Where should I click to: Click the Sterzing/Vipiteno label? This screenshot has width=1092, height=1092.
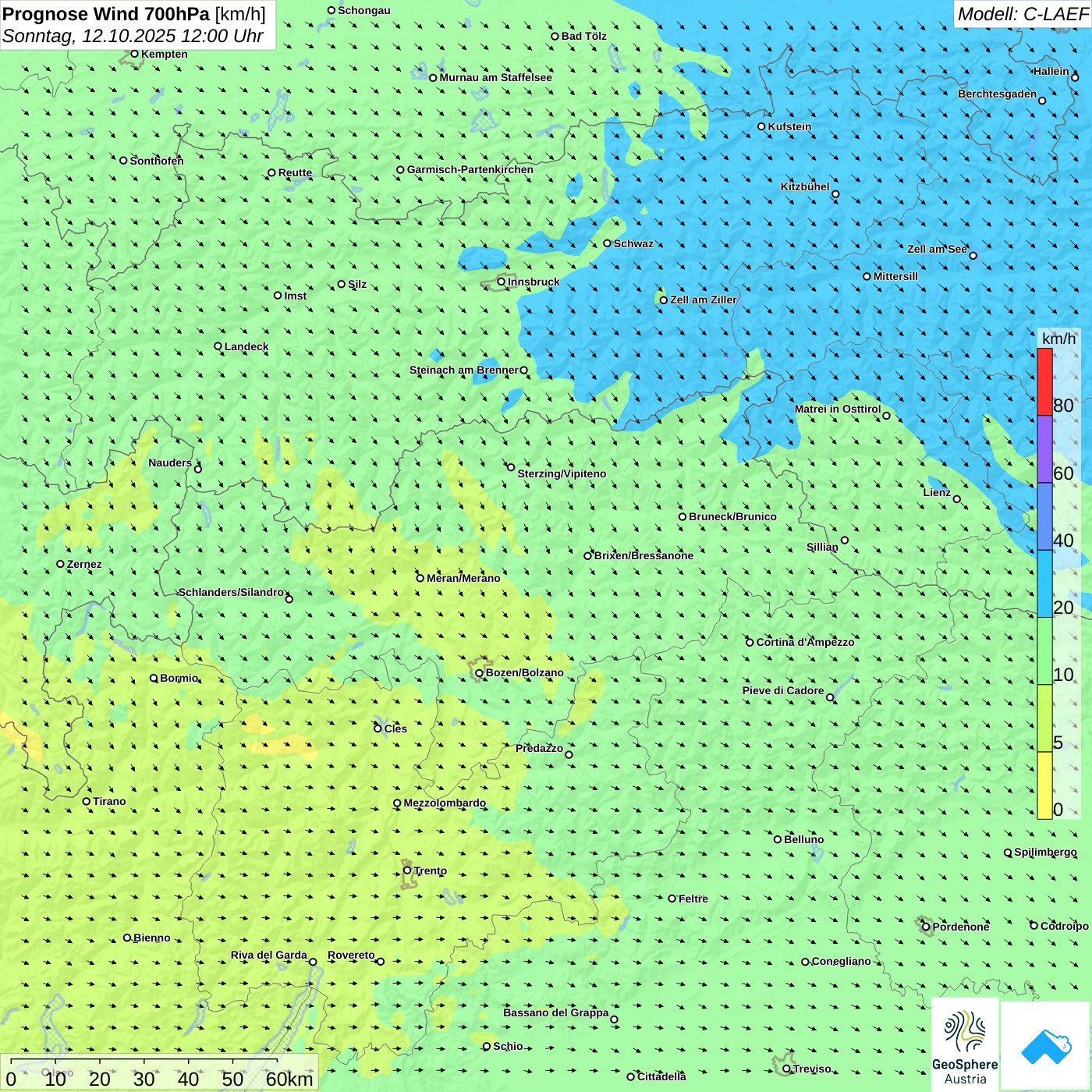point(562,473)
